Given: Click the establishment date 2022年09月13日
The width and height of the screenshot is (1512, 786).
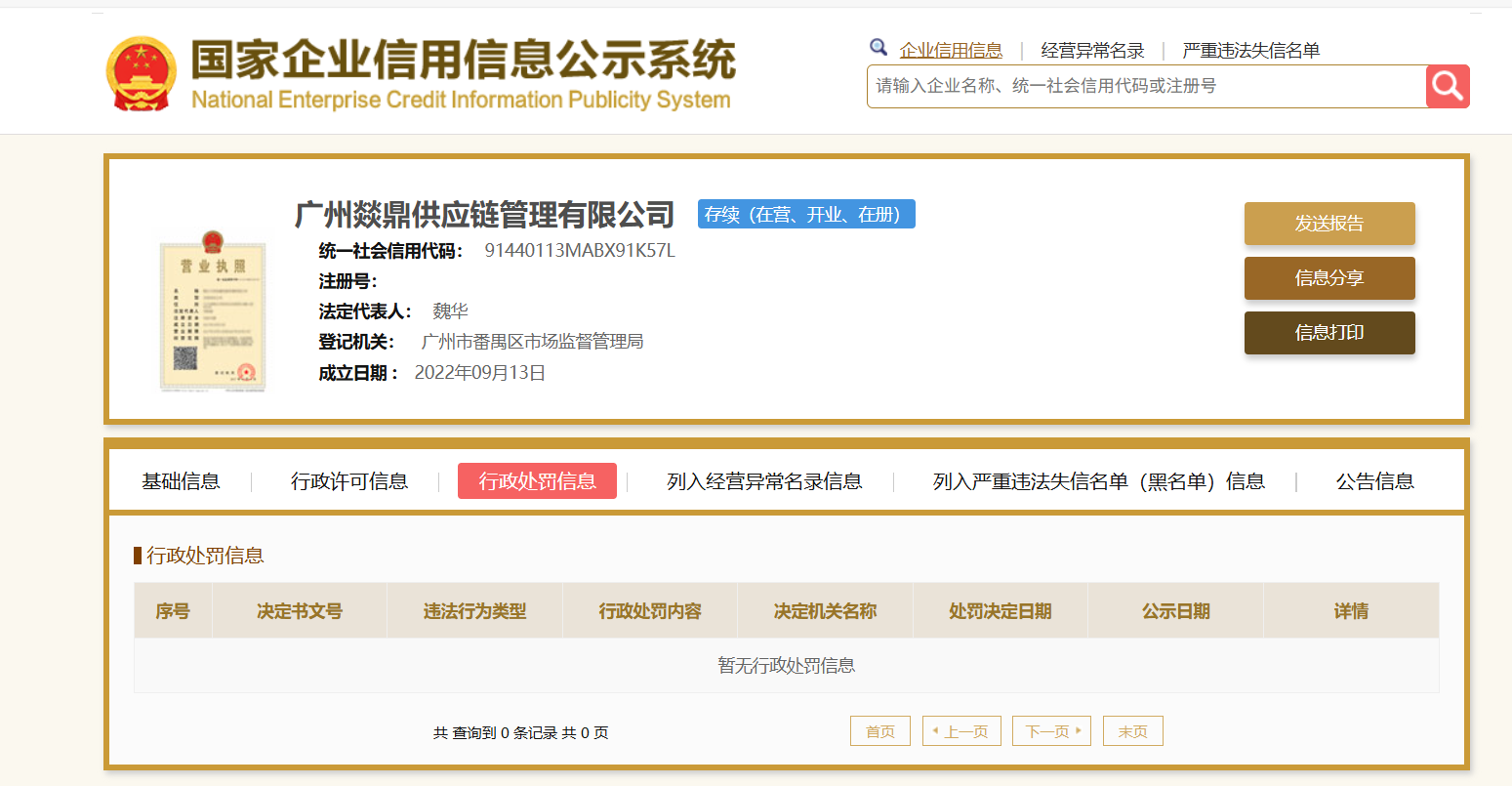Looking at the screenshot, I should [480, 373].
